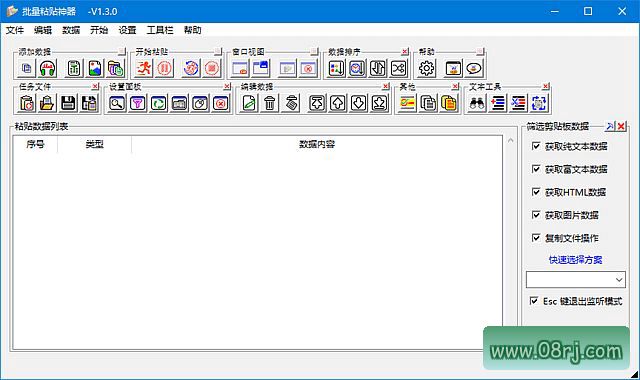Click the move-to-top arrow icon

317,103
